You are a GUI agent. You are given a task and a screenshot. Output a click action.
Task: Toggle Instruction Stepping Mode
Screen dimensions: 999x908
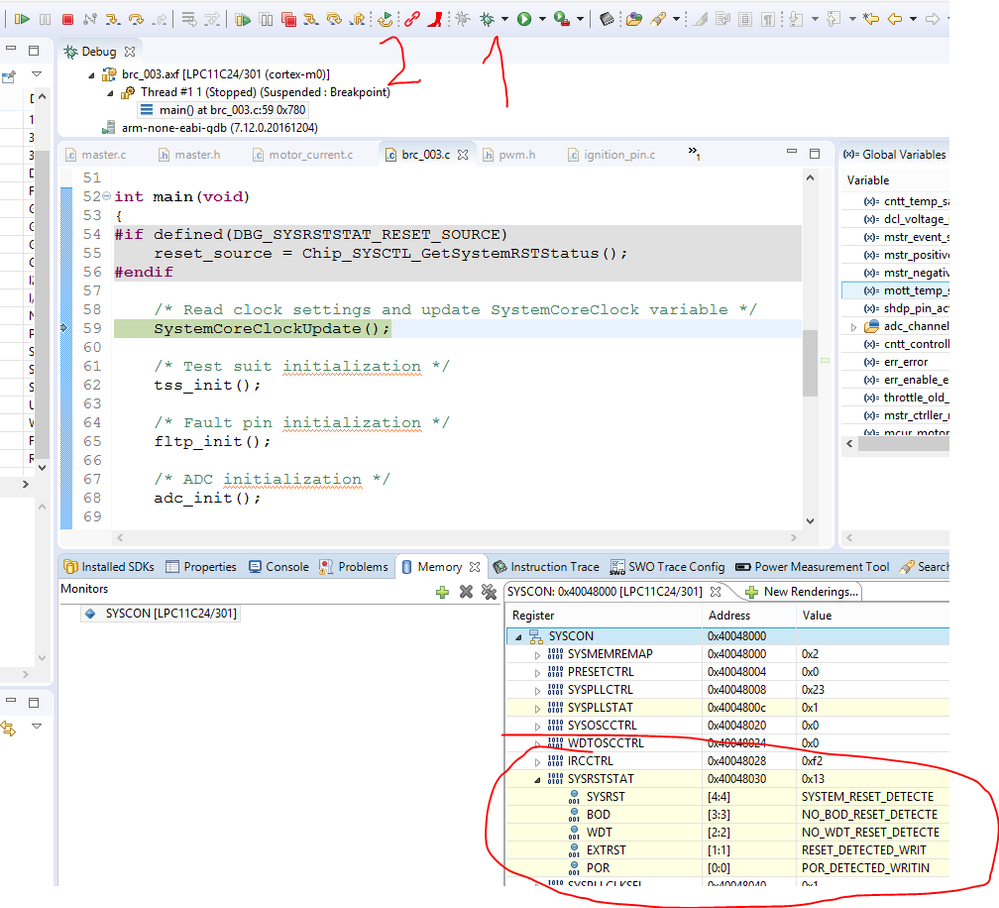pos(213,19)
